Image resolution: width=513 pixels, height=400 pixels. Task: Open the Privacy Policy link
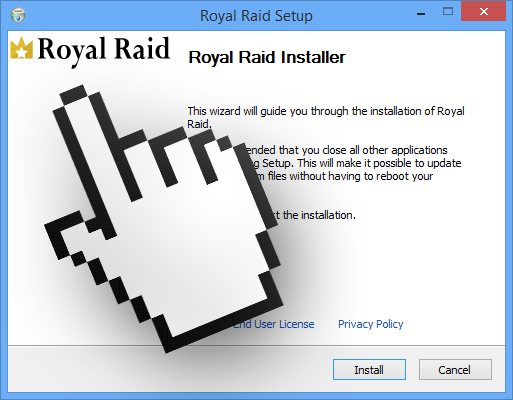click(x=371, y=324)
